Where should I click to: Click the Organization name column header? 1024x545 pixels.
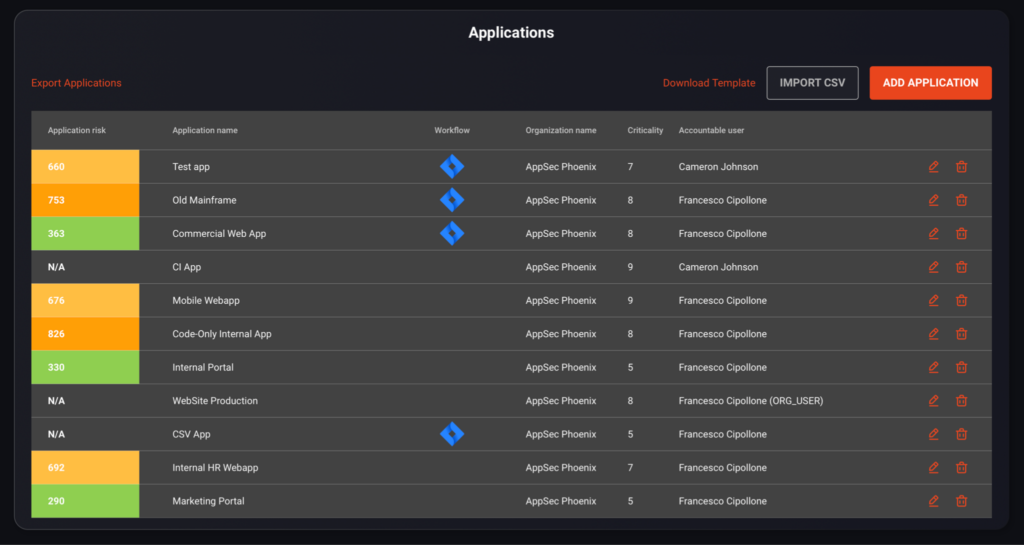[561, 131]
